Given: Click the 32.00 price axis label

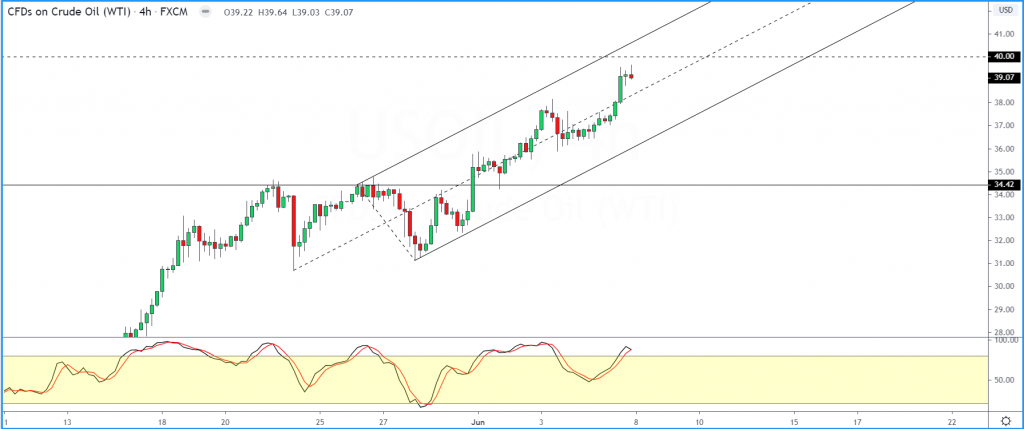Looking at the screenshot, I should 1004,240.
